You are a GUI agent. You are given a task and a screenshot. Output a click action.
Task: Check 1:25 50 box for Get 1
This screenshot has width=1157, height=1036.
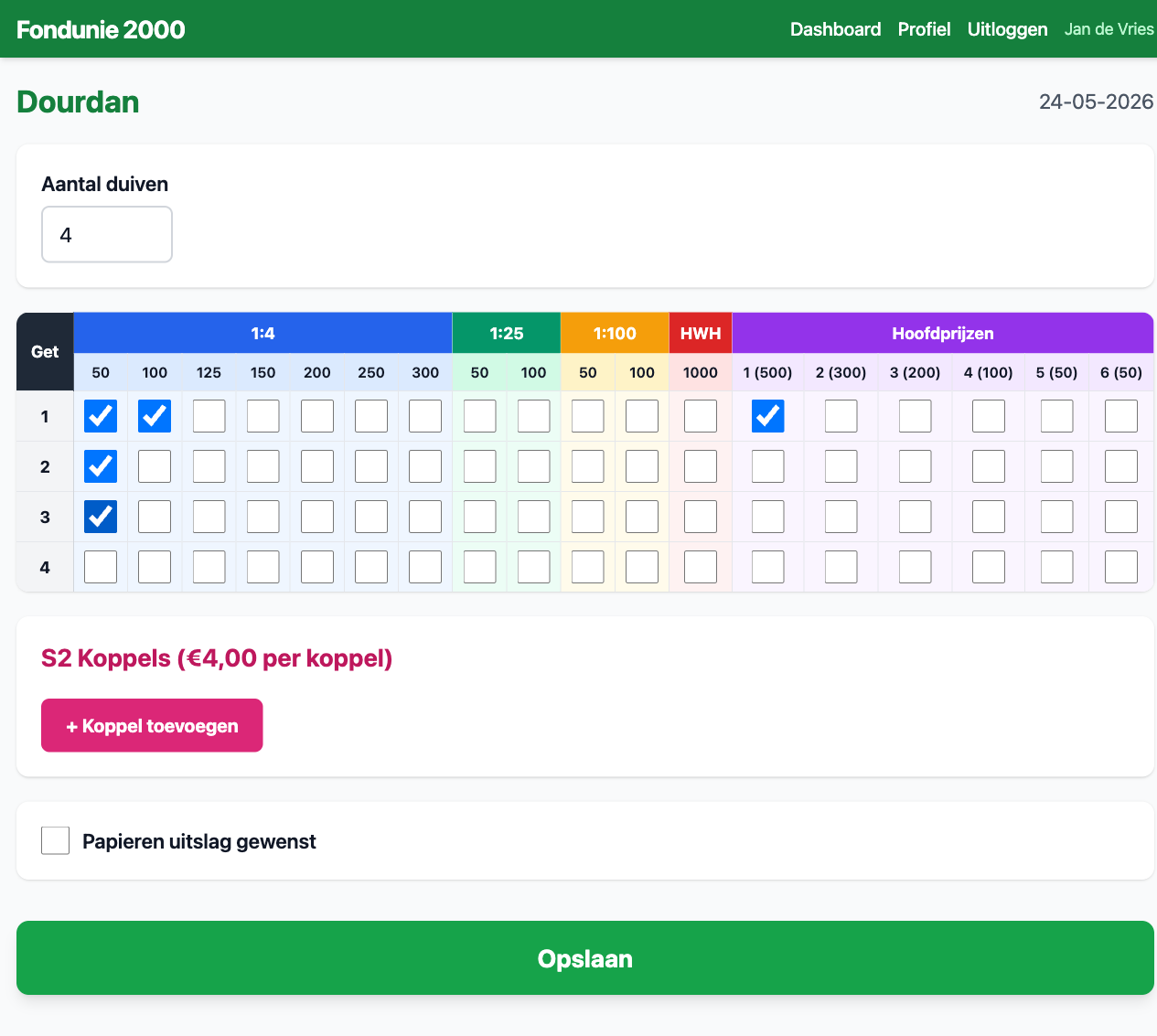coord(480,416)
